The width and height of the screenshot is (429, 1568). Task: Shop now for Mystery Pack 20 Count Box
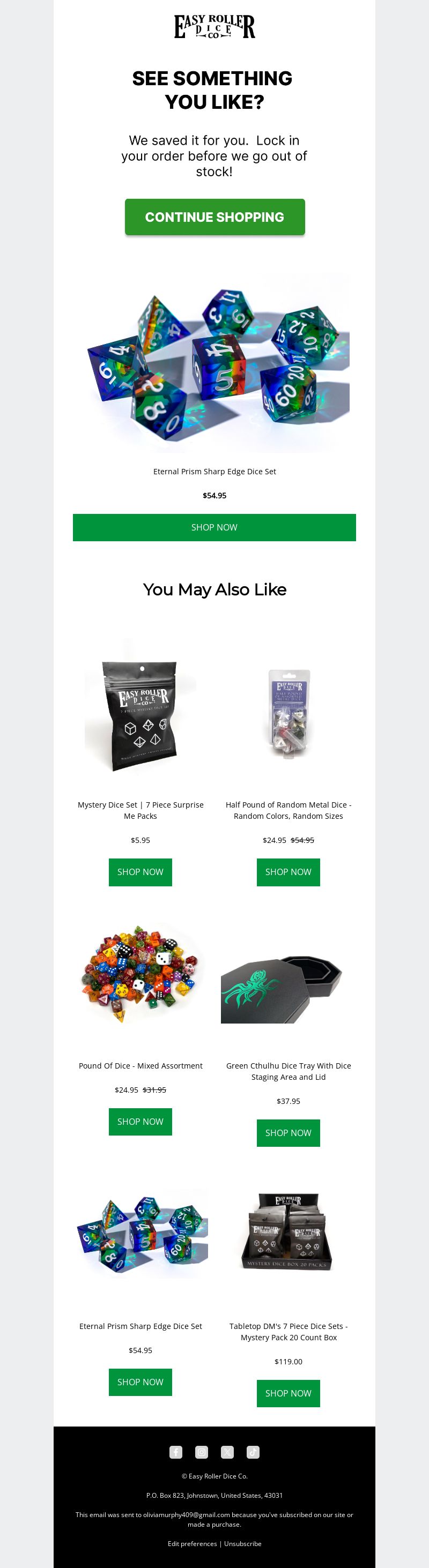click(x=289, y=1393)
